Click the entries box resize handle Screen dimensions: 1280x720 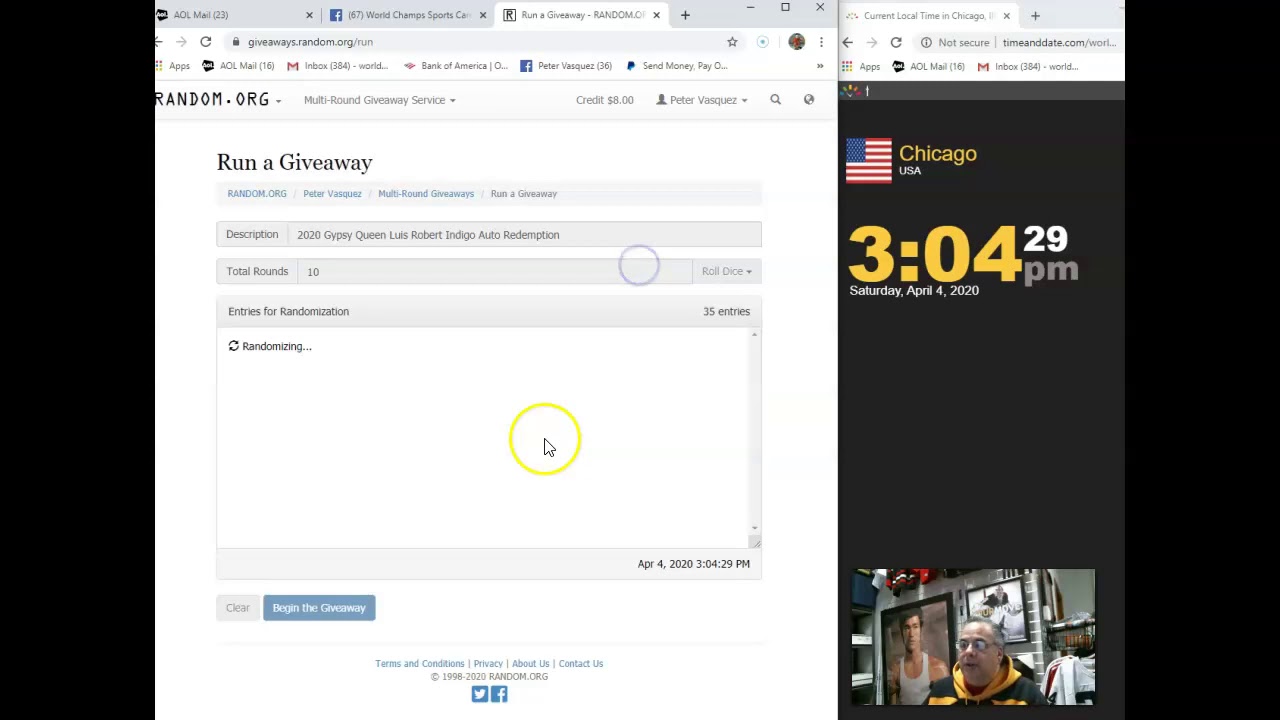[754, 542]
